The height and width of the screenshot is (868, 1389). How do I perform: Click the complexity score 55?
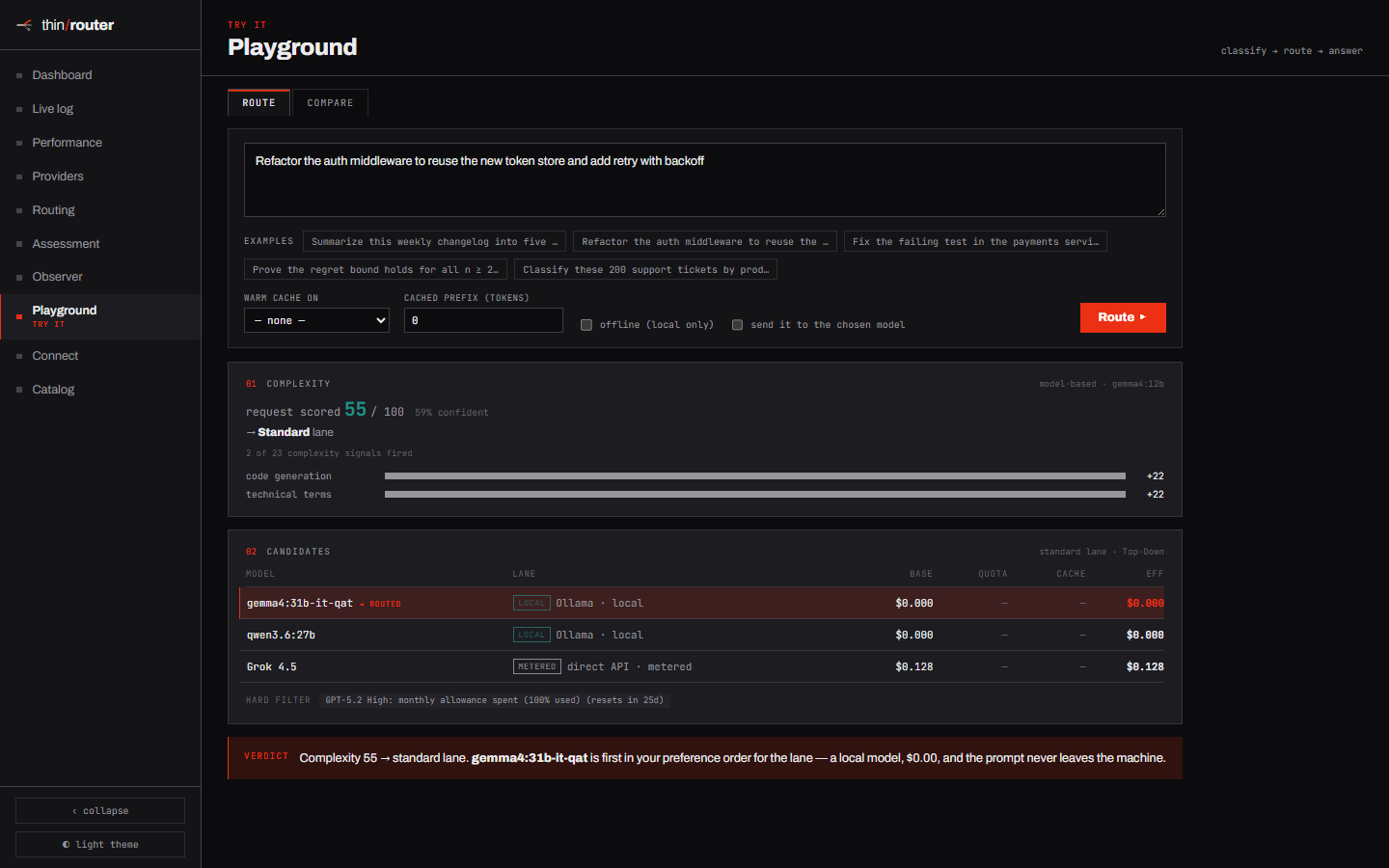(x=355, y=410)
